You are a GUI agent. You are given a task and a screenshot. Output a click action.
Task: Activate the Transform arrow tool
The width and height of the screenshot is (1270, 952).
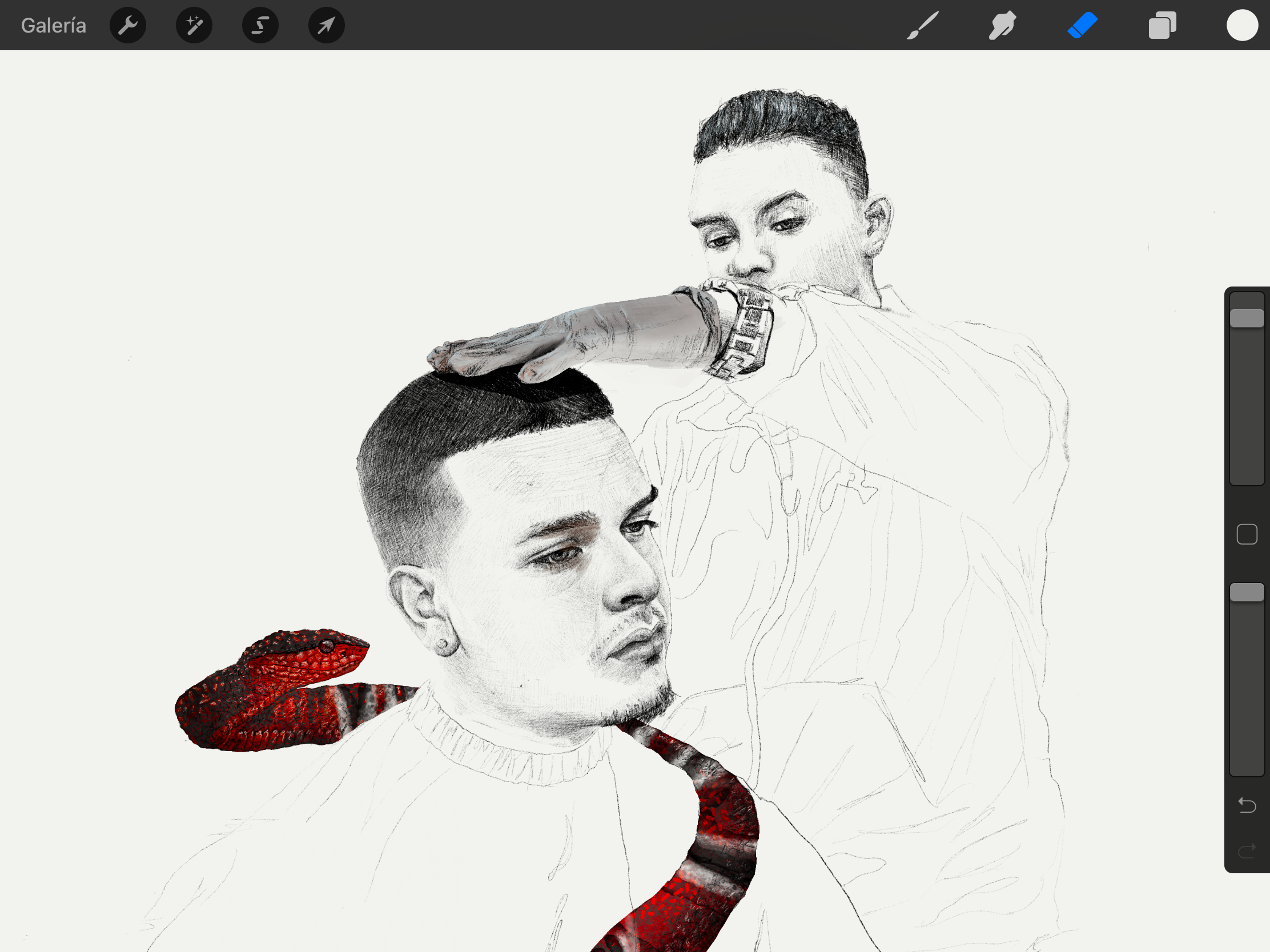[326, 25]
